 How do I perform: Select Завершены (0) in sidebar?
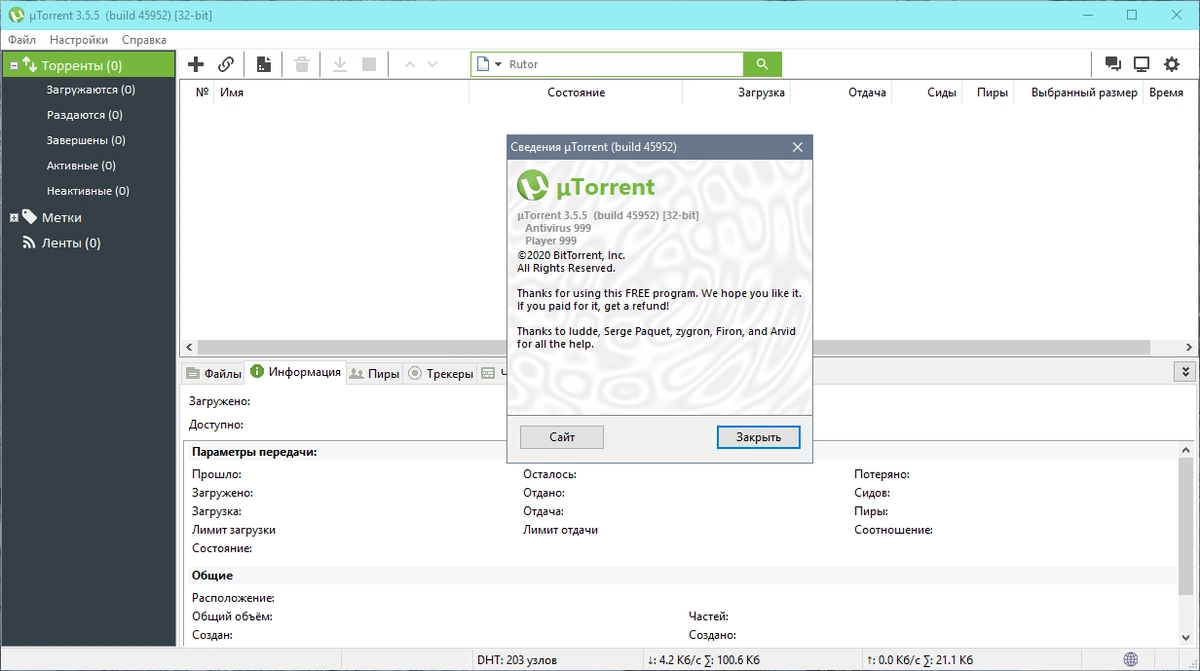pyautogui.click(x=86, y=140)
